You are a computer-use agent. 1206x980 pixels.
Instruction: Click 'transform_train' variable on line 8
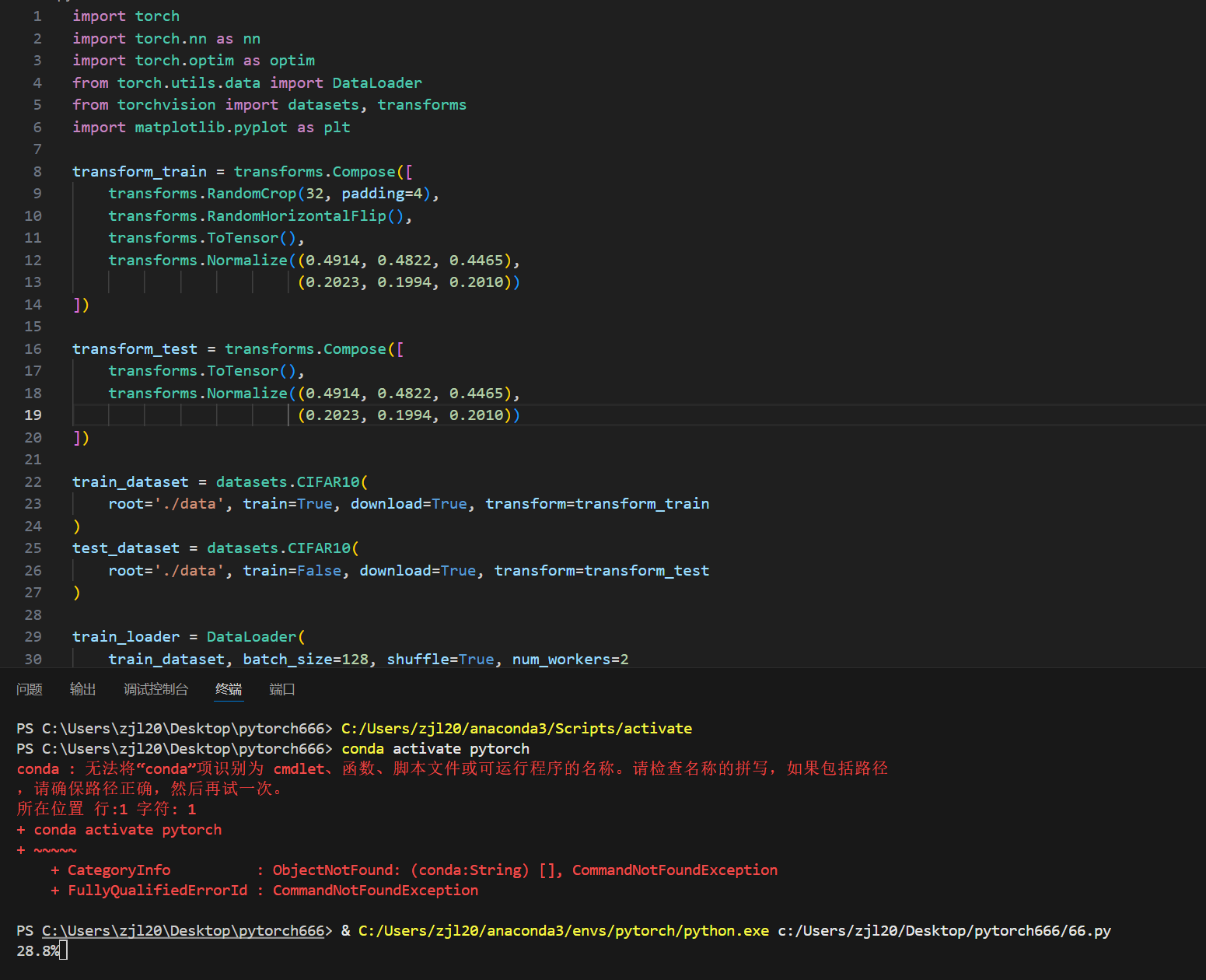[x=140, y=172]
